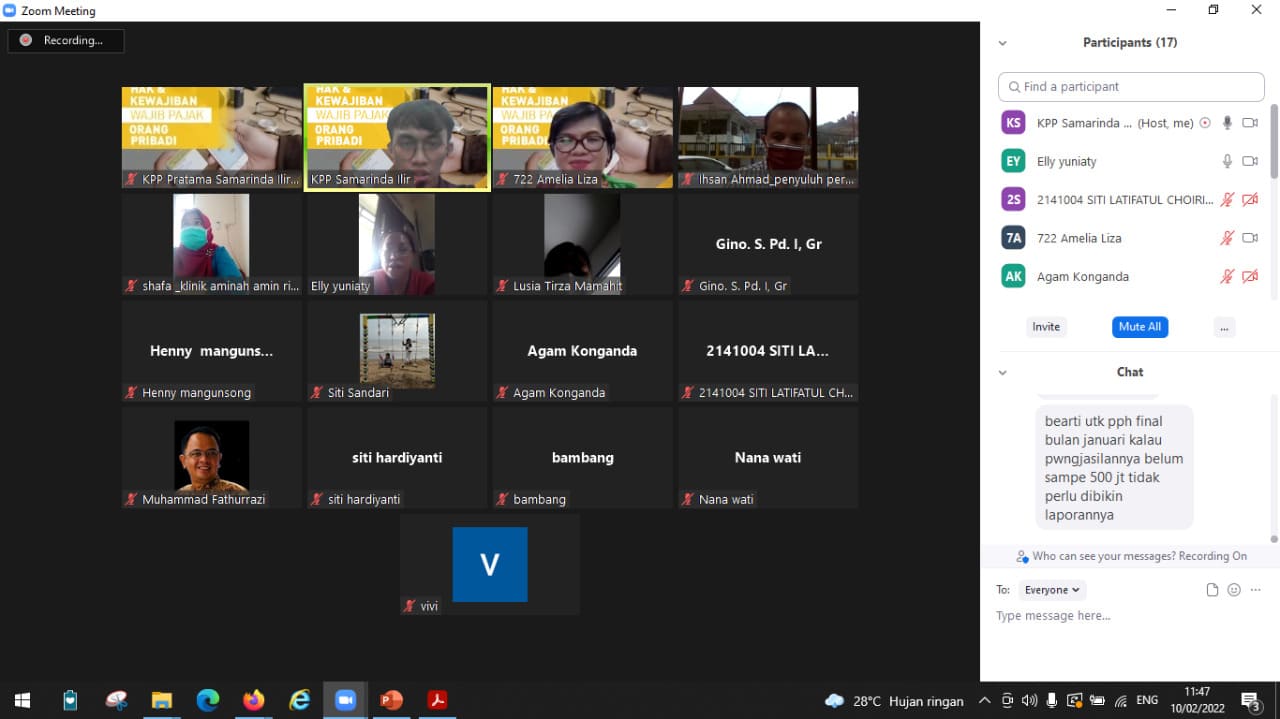Open chat more options ellipsis
The width and height of the screenshot is (1280, 719).
click(x=1256, y=590)
